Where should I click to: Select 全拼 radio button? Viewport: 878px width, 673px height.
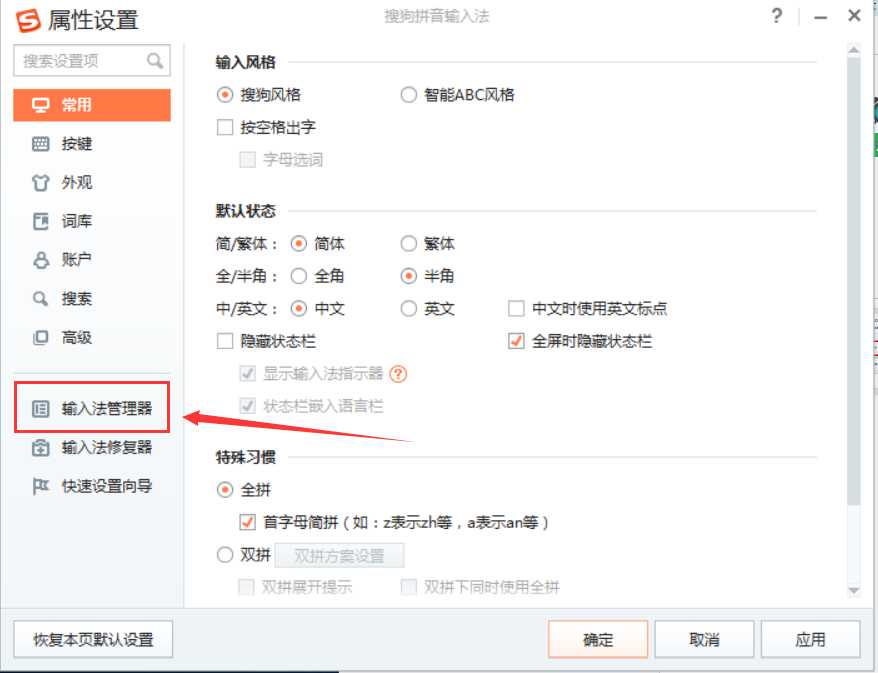click(x=225, y=490)
